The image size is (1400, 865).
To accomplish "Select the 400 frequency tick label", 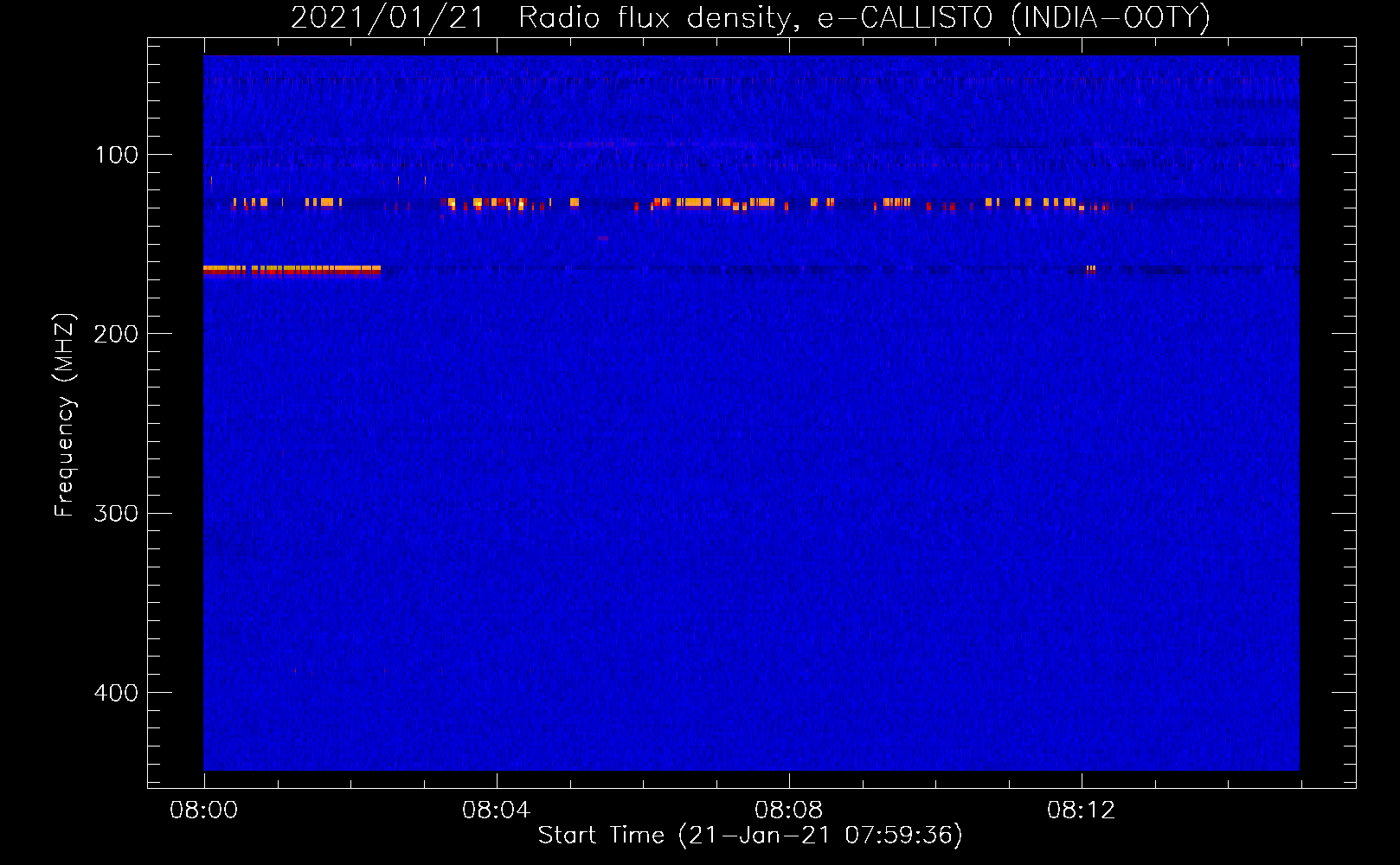I will click(x=116, y=693).
